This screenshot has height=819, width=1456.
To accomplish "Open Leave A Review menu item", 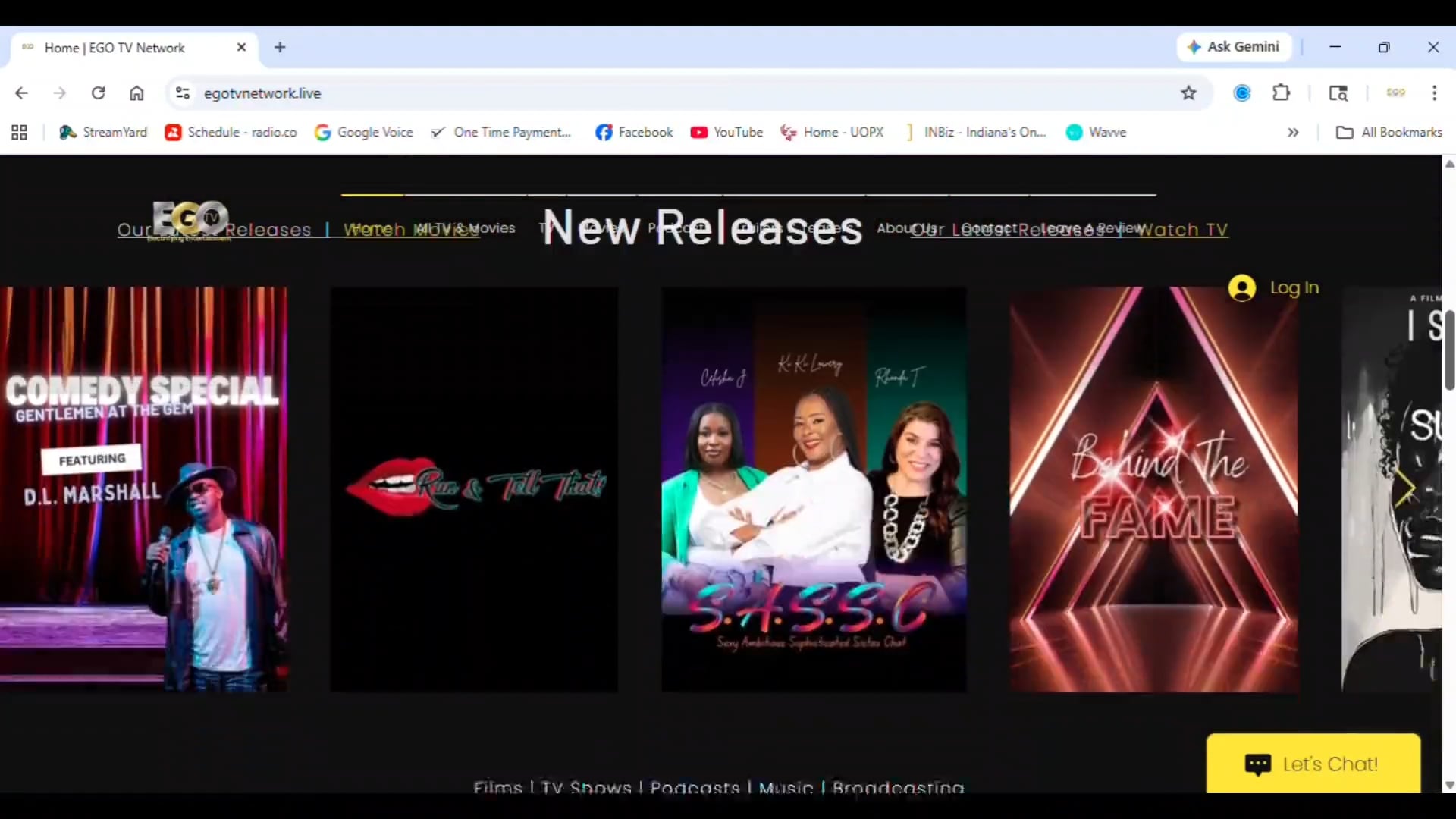I will [x=1093, y=227].
